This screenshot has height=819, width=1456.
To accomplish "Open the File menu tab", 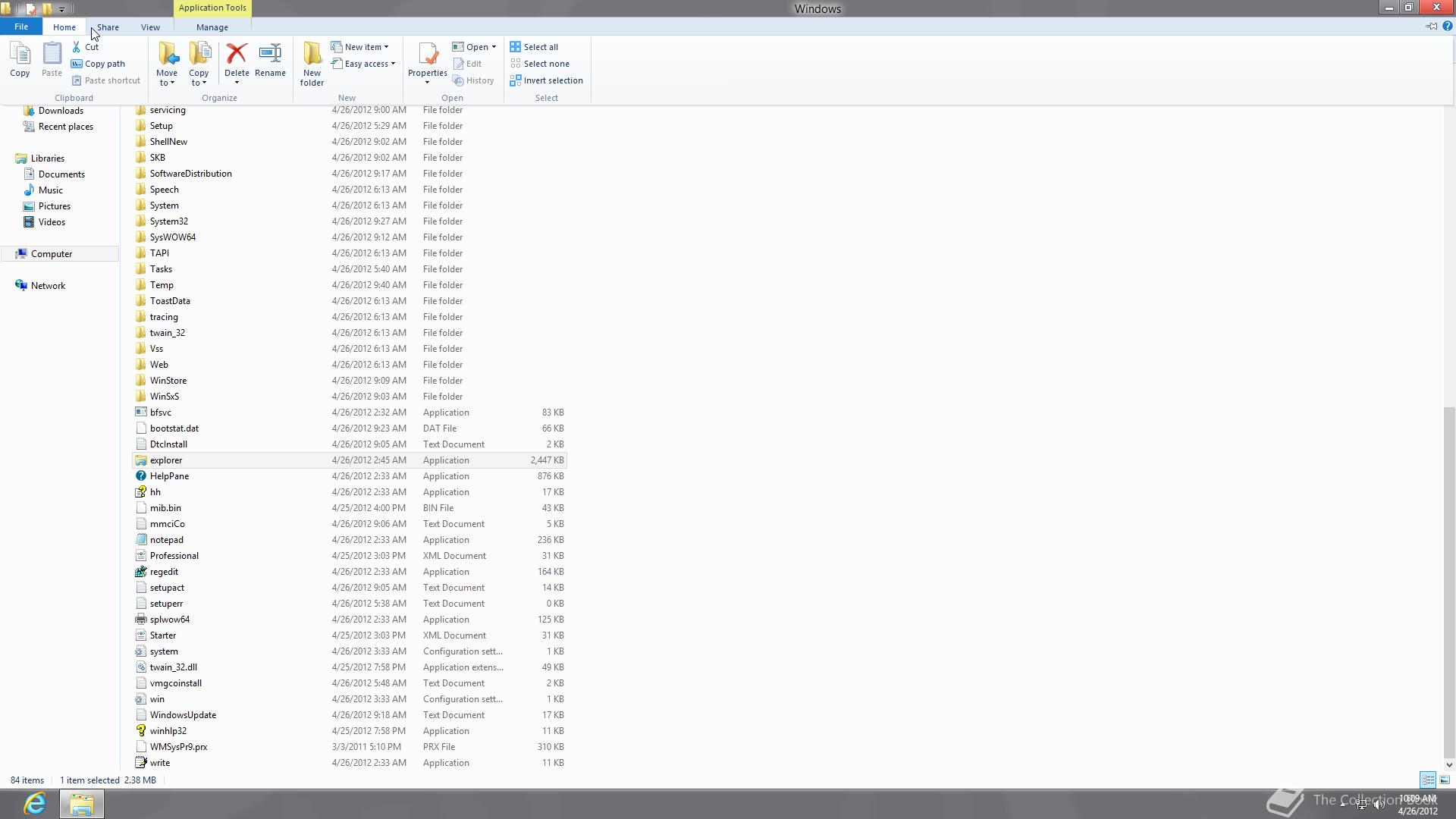I will point(21,27).
